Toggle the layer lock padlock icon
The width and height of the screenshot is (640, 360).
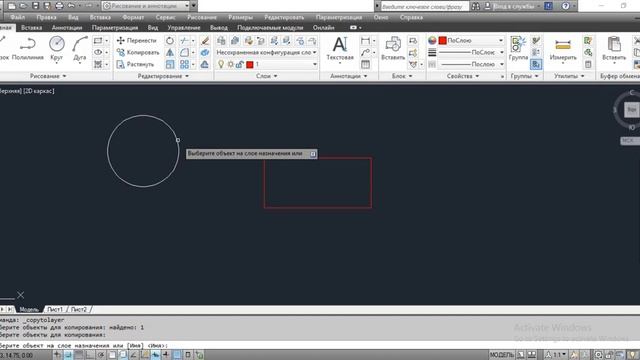(x=240, y=64)
